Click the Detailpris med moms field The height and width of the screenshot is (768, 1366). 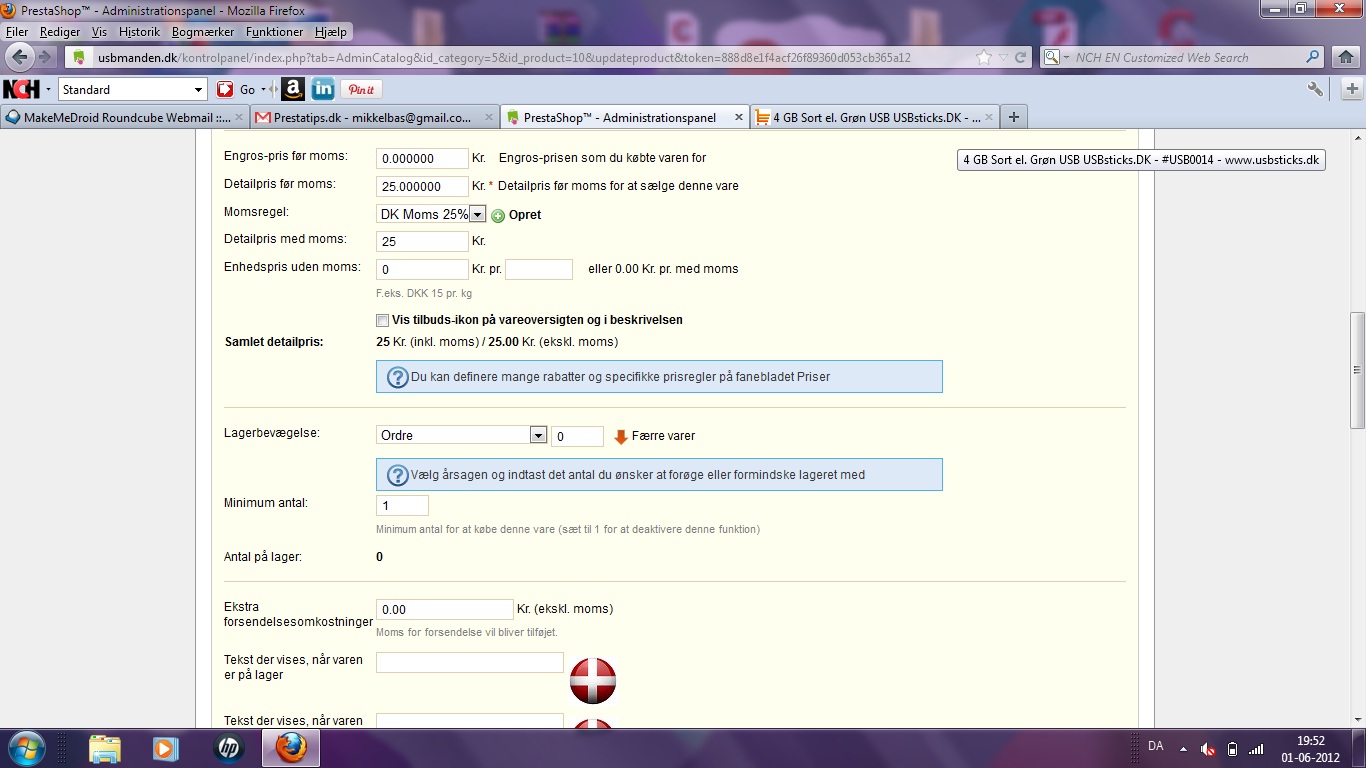pyautogui.click(x=422, y=241)
